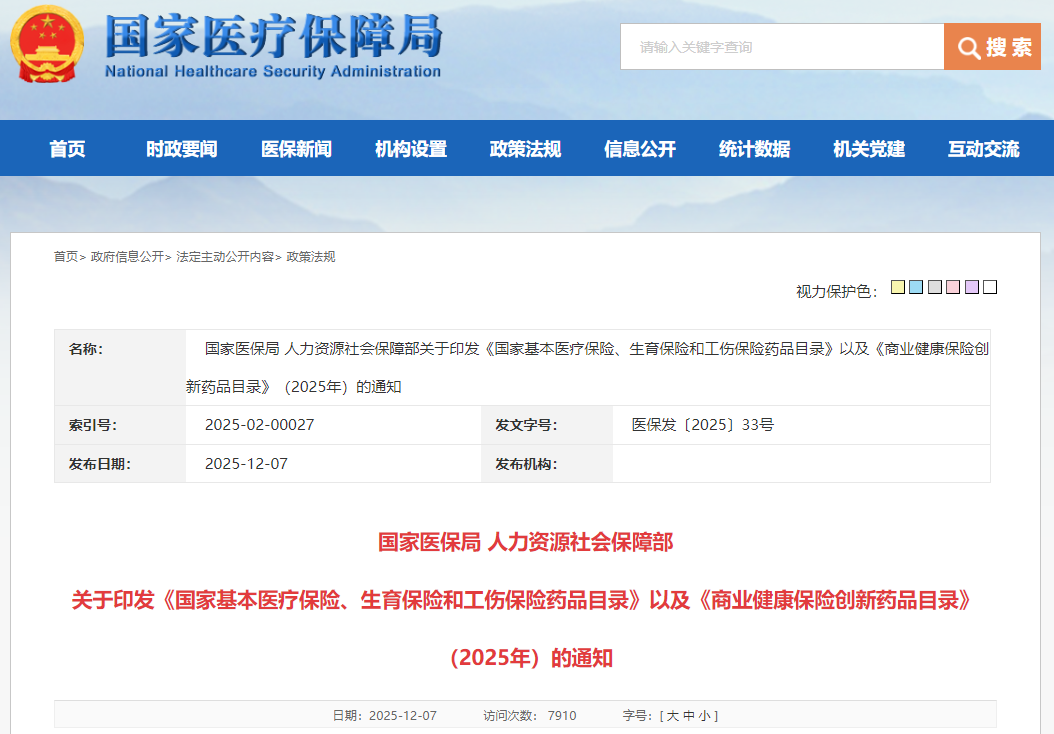1054x734 pixels.
Task: Open the 信息公开 menu
Action: 640,149
